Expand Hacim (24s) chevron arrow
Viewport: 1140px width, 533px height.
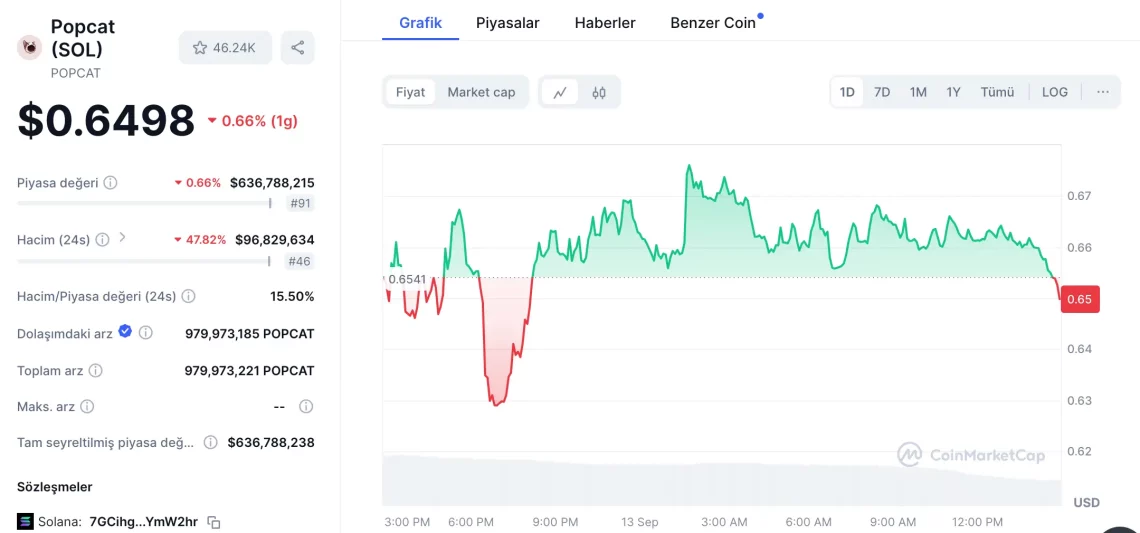click(x=122, y=237)
